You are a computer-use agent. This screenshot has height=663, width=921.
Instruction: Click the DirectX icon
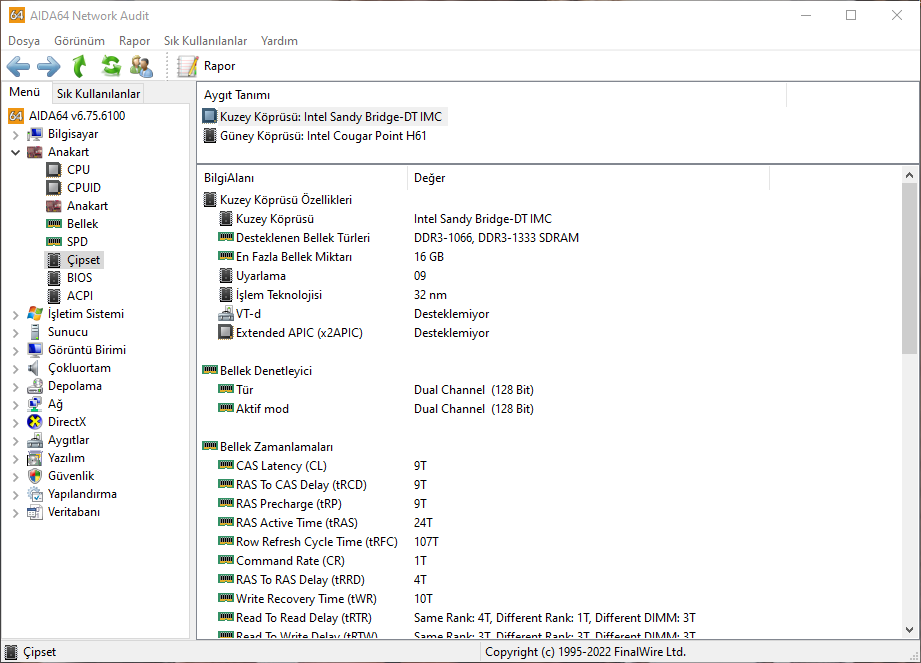click(x=35, y=422)
